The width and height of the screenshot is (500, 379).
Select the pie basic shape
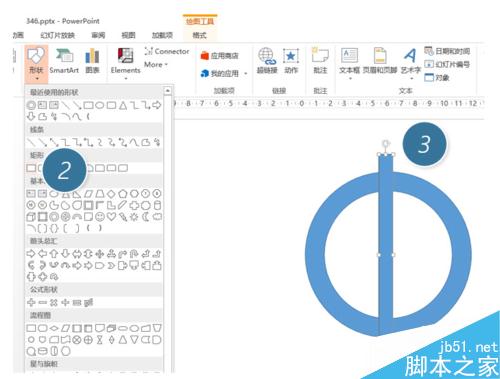pos(54,205)
